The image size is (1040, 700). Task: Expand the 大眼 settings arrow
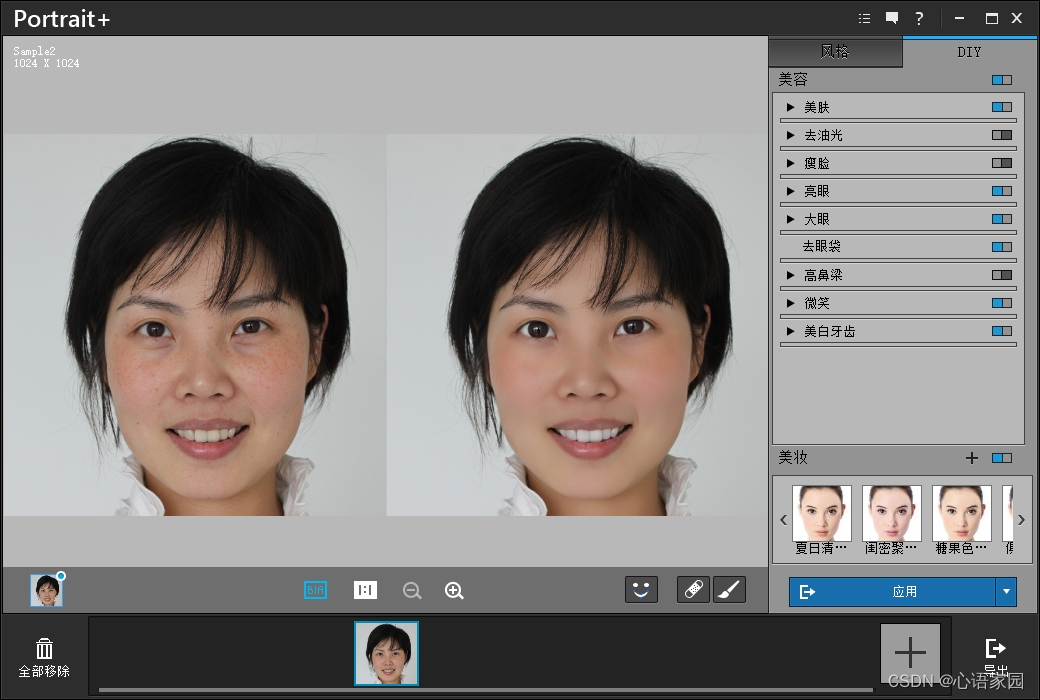point(790,219)
